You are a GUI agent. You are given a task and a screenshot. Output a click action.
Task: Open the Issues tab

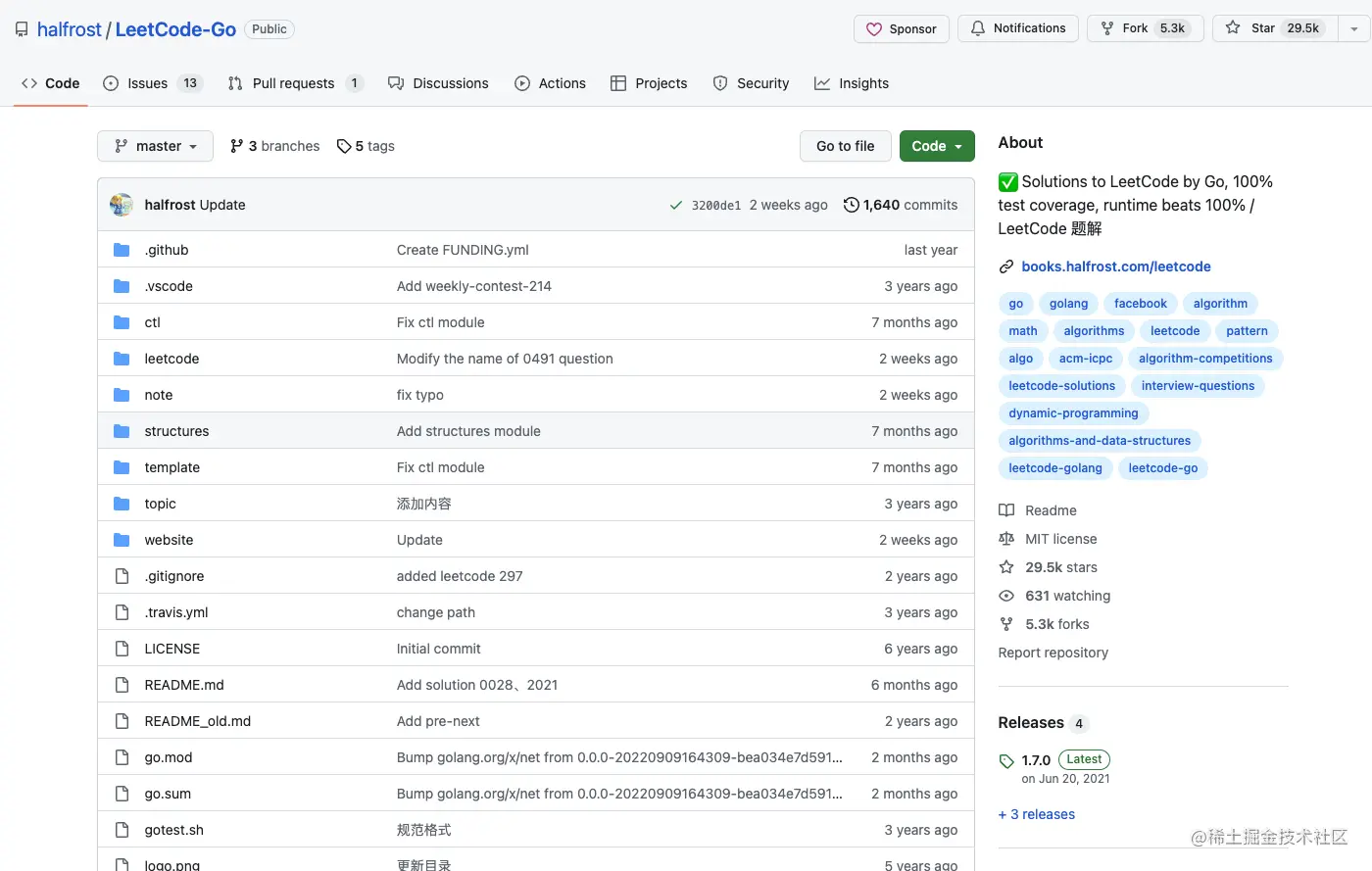coord(152,83)
